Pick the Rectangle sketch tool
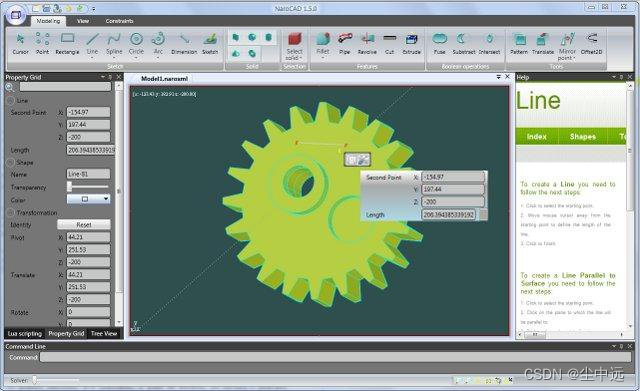 [67, 44]
